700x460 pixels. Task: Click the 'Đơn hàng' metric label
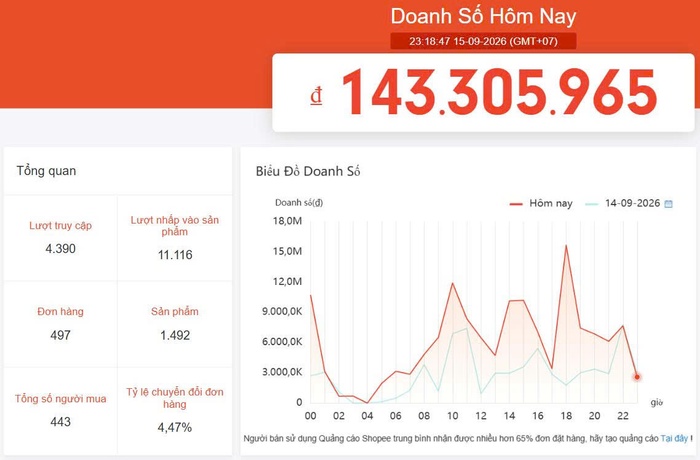click(x=60, y=312)
